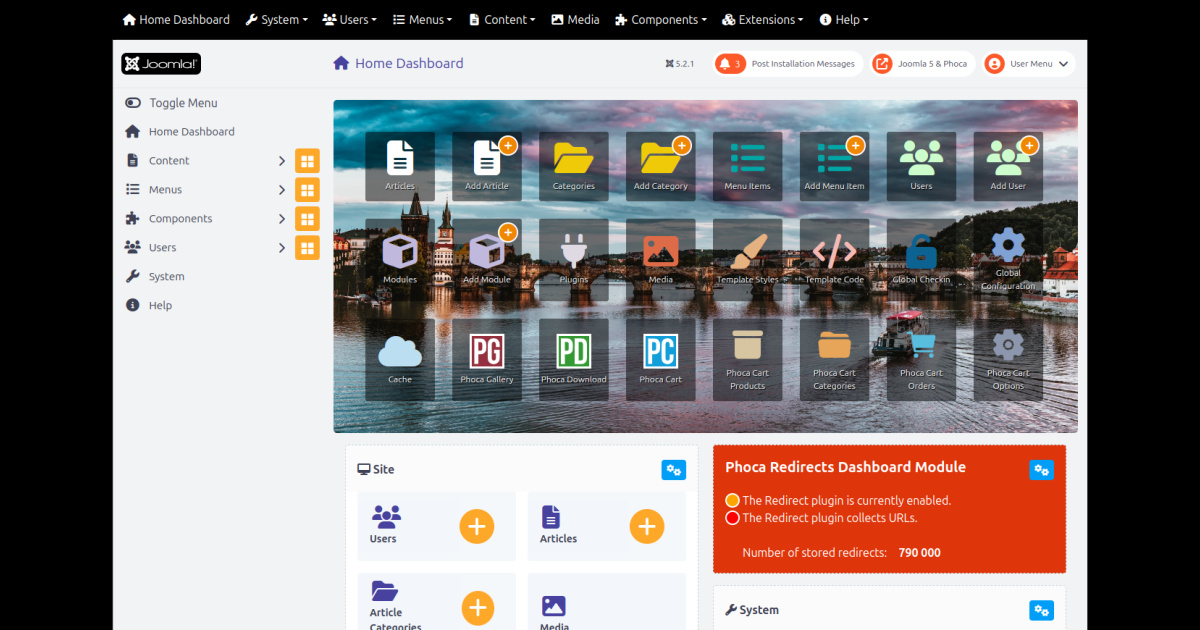Image resolution: width=1200 pixels, height=630 pixels.
Task: Click the Joomla 5 & Phoca button
Action: click(x=923, y=64)
